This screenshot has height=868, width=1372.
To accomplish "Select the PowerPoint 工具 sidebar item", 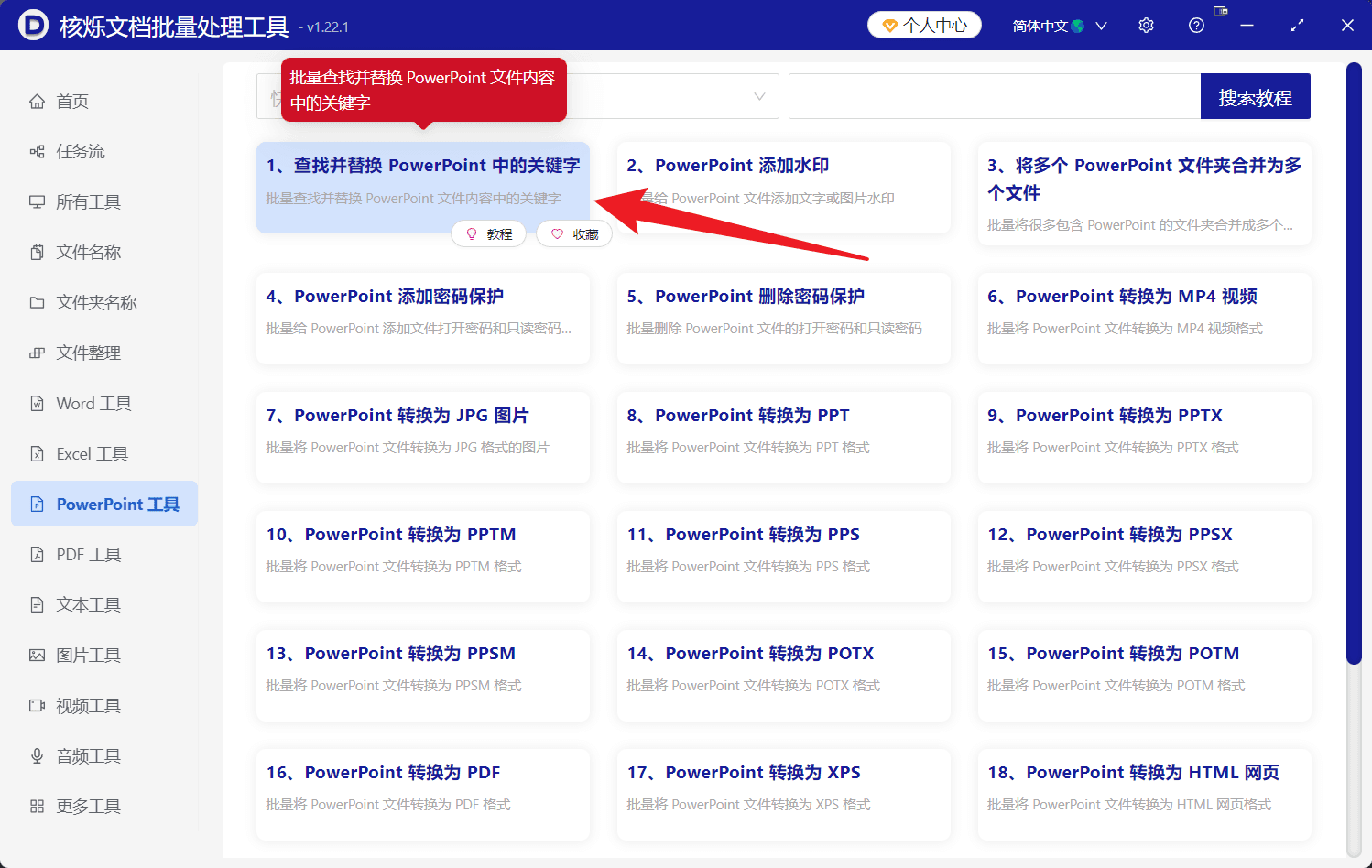I will (104, 504).
